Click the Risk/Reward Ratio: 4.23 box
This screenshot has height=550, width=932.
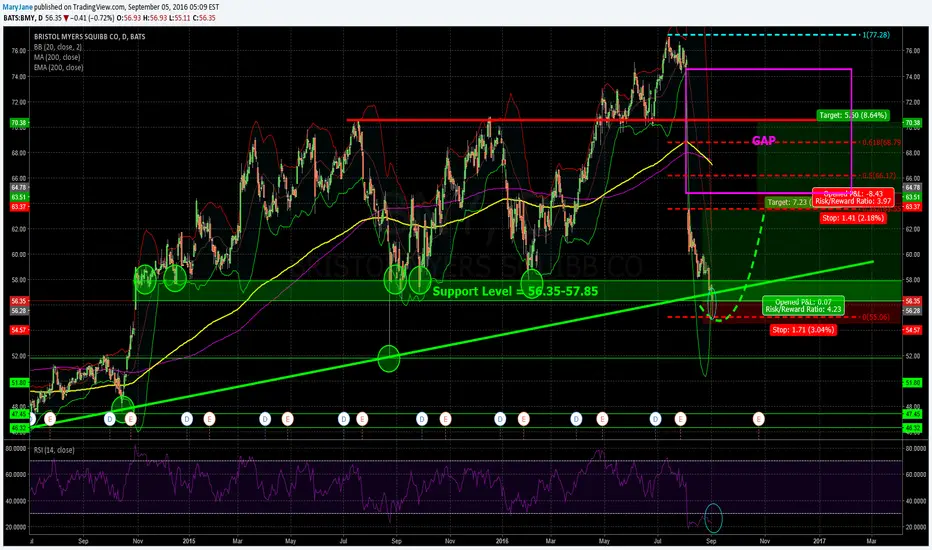(803, 306)
